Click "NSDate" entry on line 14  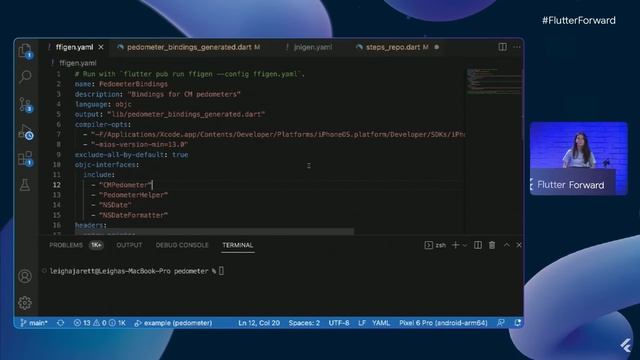tap(115, 205)
